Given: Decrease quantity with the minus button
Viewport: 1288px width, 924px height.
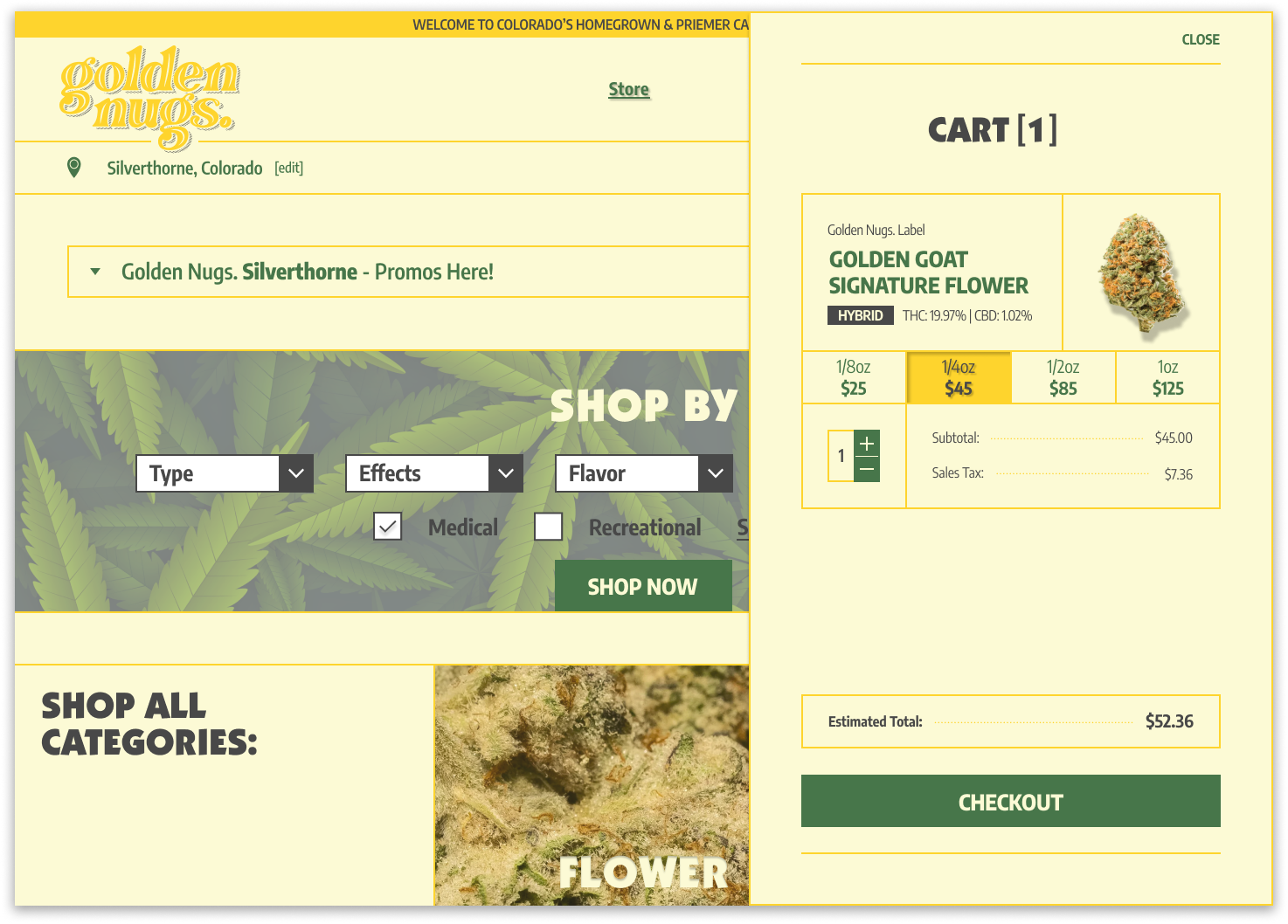Looking at the screenshot, I should pos(867,469).
